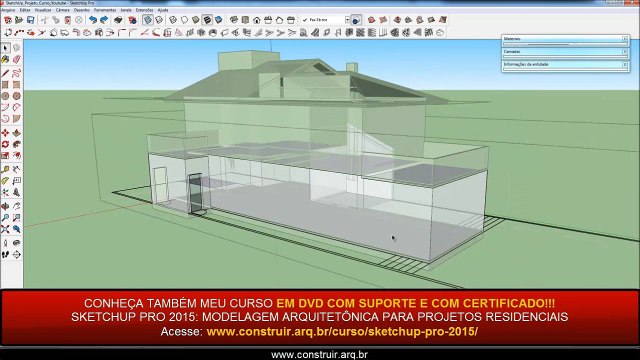Open the Visualizar menu
This screenshot has width=640, height=360.
[x=43, y=10]
